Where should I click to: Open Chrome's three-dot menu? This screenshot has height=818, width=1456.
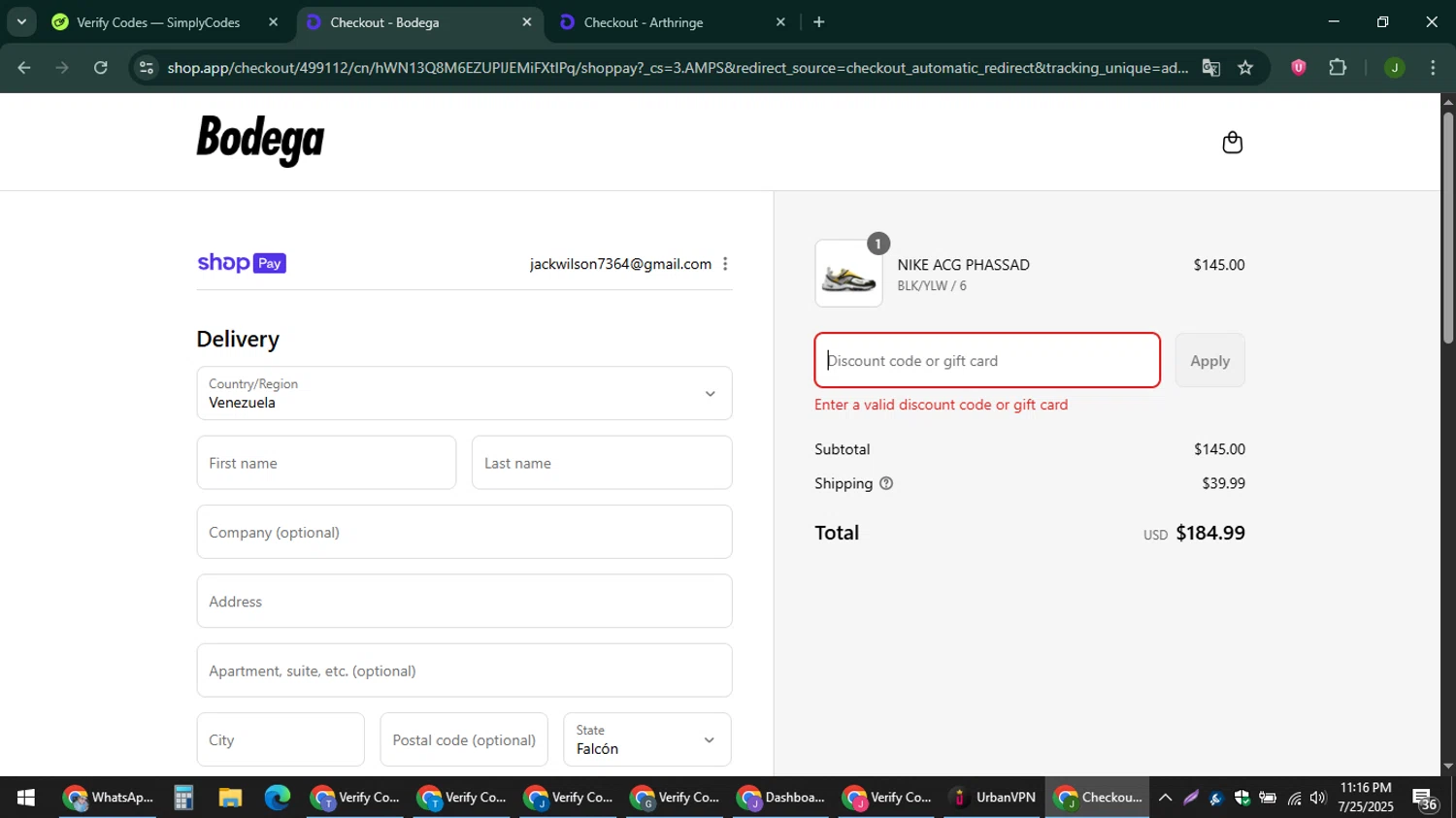click(x=1433, y=67)
